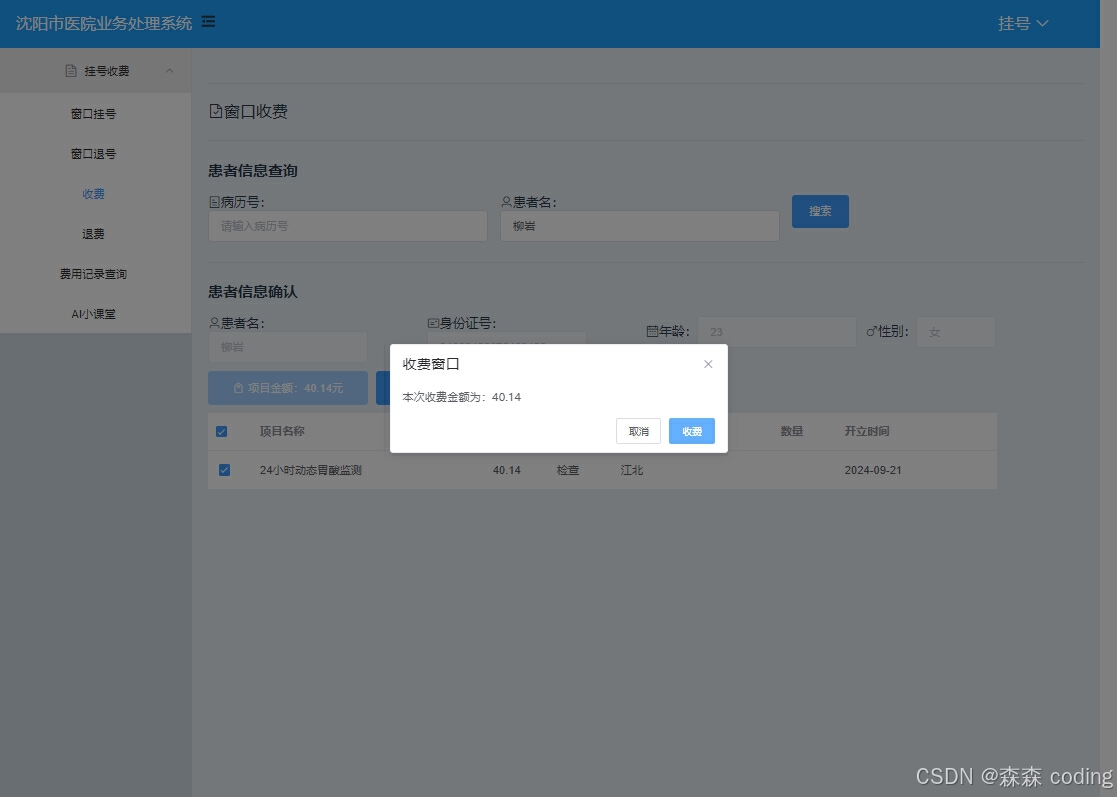
Task: Open the AI小课堂 sidebar entry
Action: (x=92, y=313)
